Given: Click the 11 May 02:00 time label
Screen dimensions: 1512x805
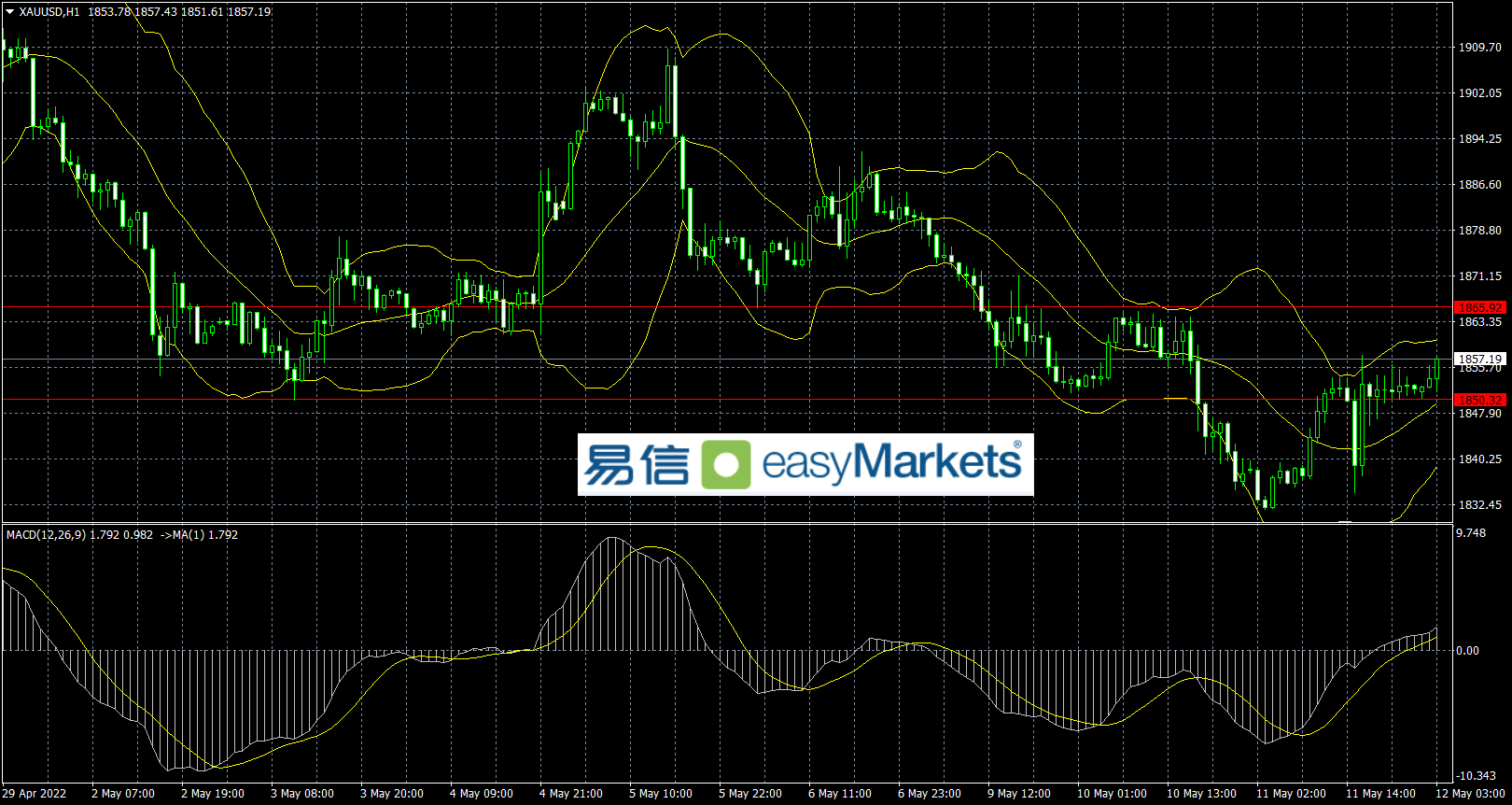Looking at the screenshot, I should click(1291, 794).
